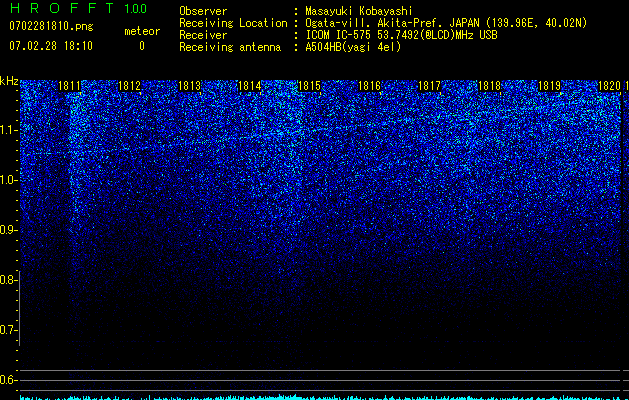Select the filename 0702281810.png
The width and height of the screenshot is (629, 400).
pyautogui.click(x=51, y=26)
